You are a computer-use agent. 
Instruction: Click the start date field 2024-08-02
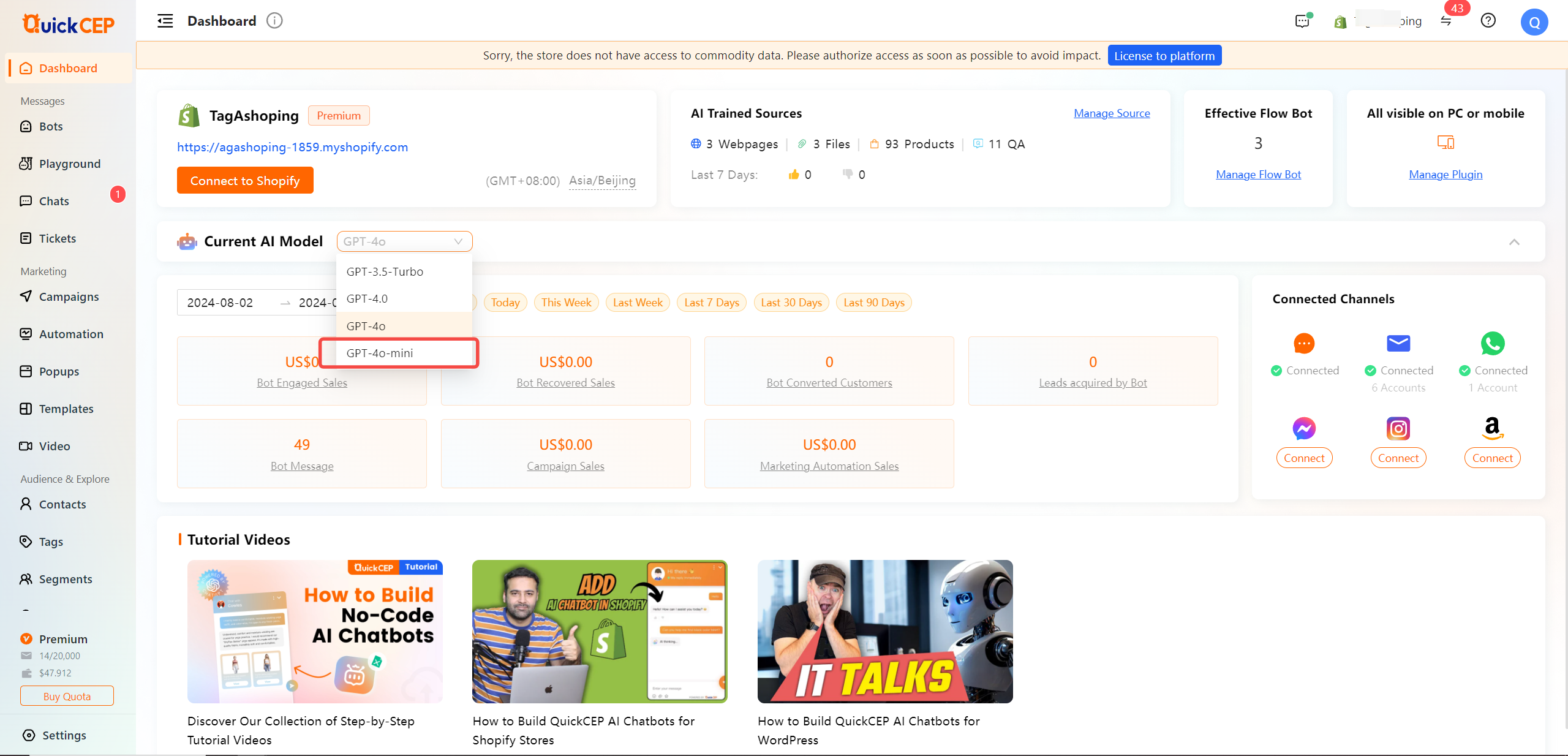[x=221, y=303]
